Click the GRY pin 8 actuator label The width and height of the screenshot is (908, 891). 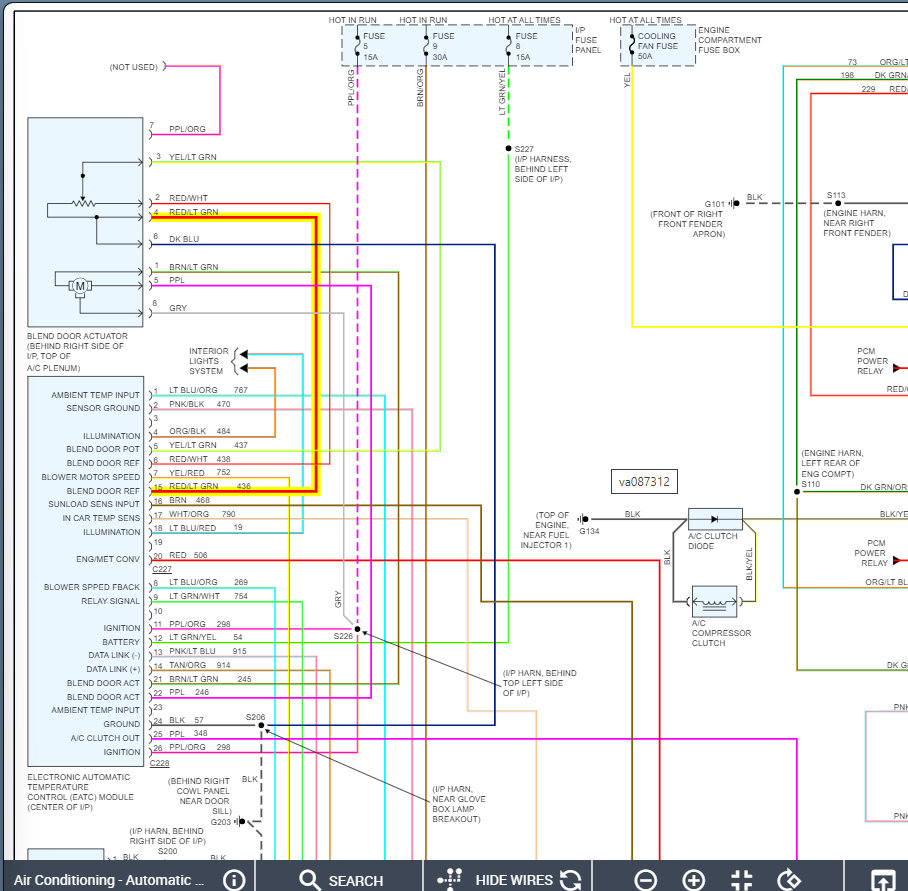pyautogui.click(x=178, y=308)
